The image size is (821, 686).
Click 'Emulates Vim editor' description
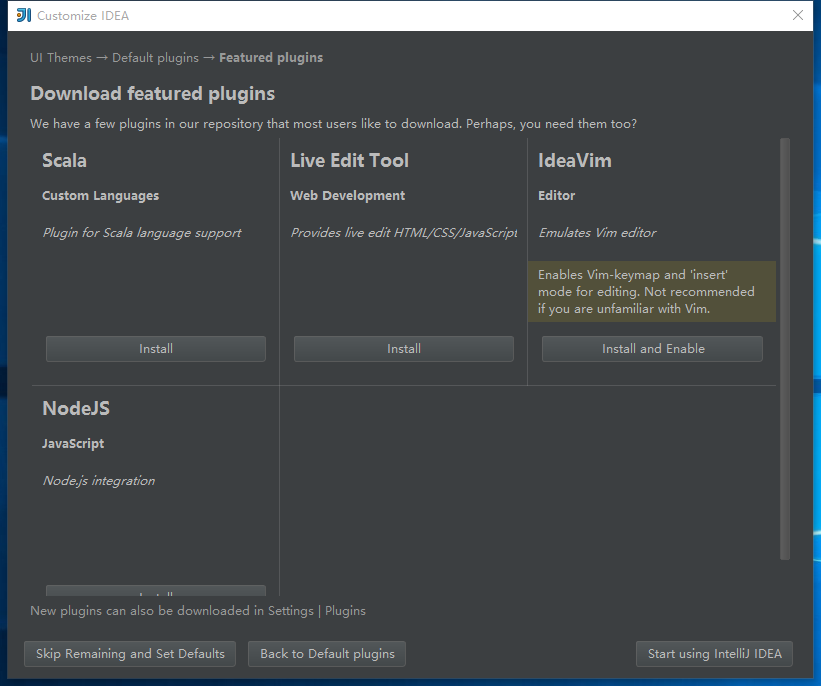[x=597, y=233]
